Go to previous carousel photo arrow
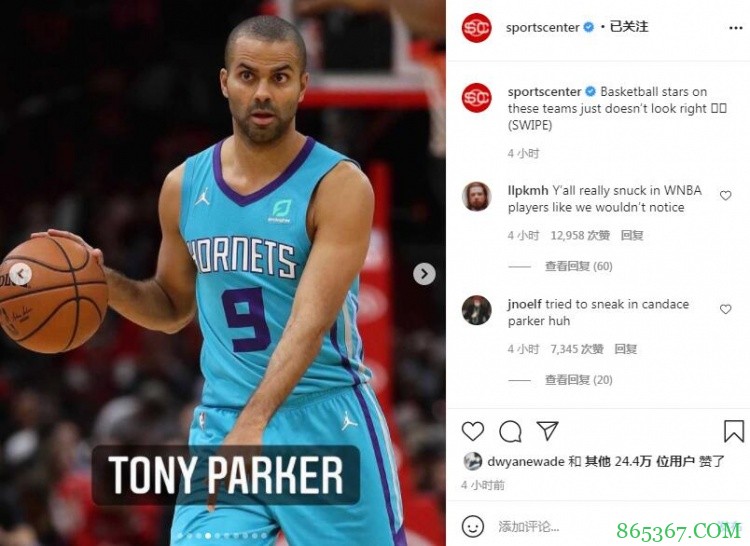The image size is (750, 546). [x=21, y=274]
